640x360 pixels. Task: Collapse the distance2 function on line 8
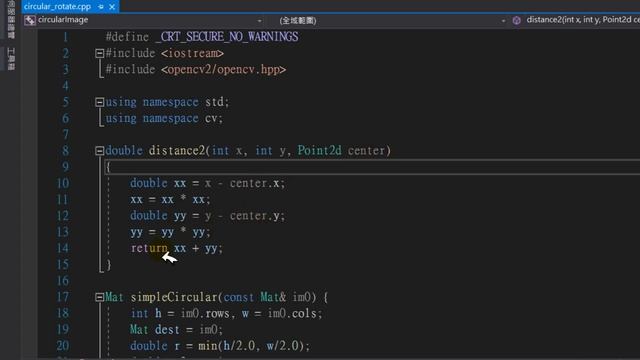point(99,151)
